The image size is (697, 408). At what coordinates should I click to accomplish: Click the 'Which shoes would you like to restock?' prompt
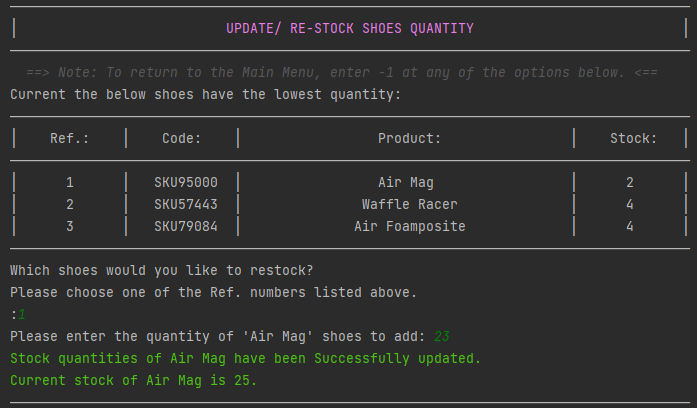pos(162,270)
